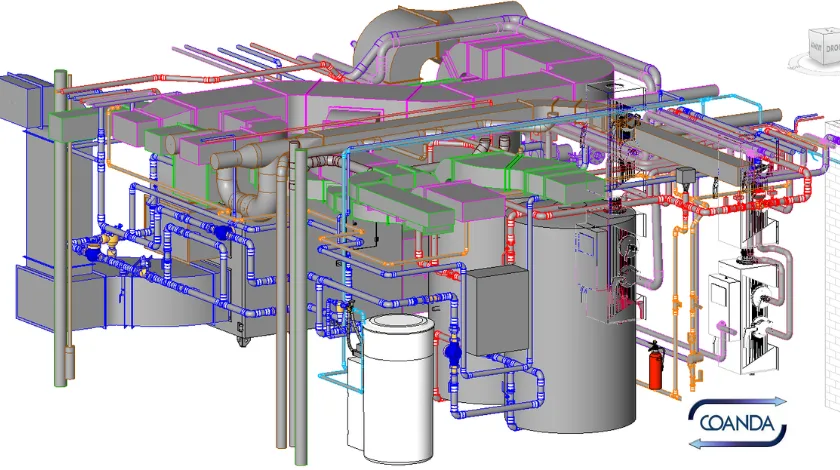This screenshot has height=470, width=840.
Task: Select the grey rectangular panel box on the tank
Action: 498,311
